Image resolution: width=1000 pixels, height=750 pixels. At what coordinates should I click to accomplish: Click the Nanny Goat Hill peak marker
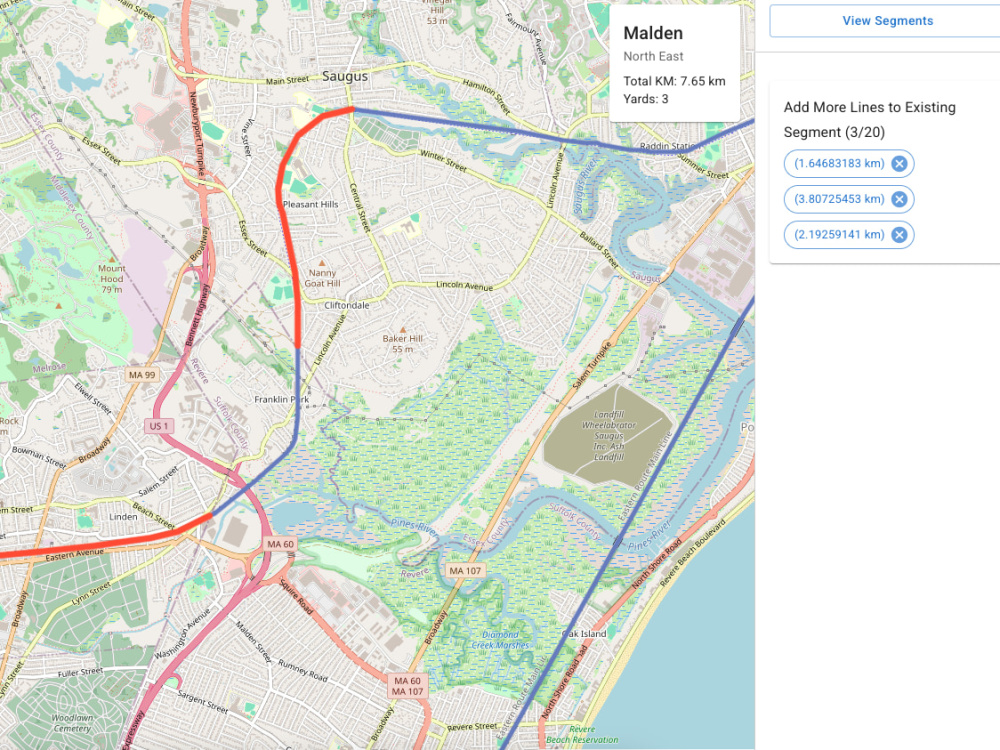coord(322,262)
